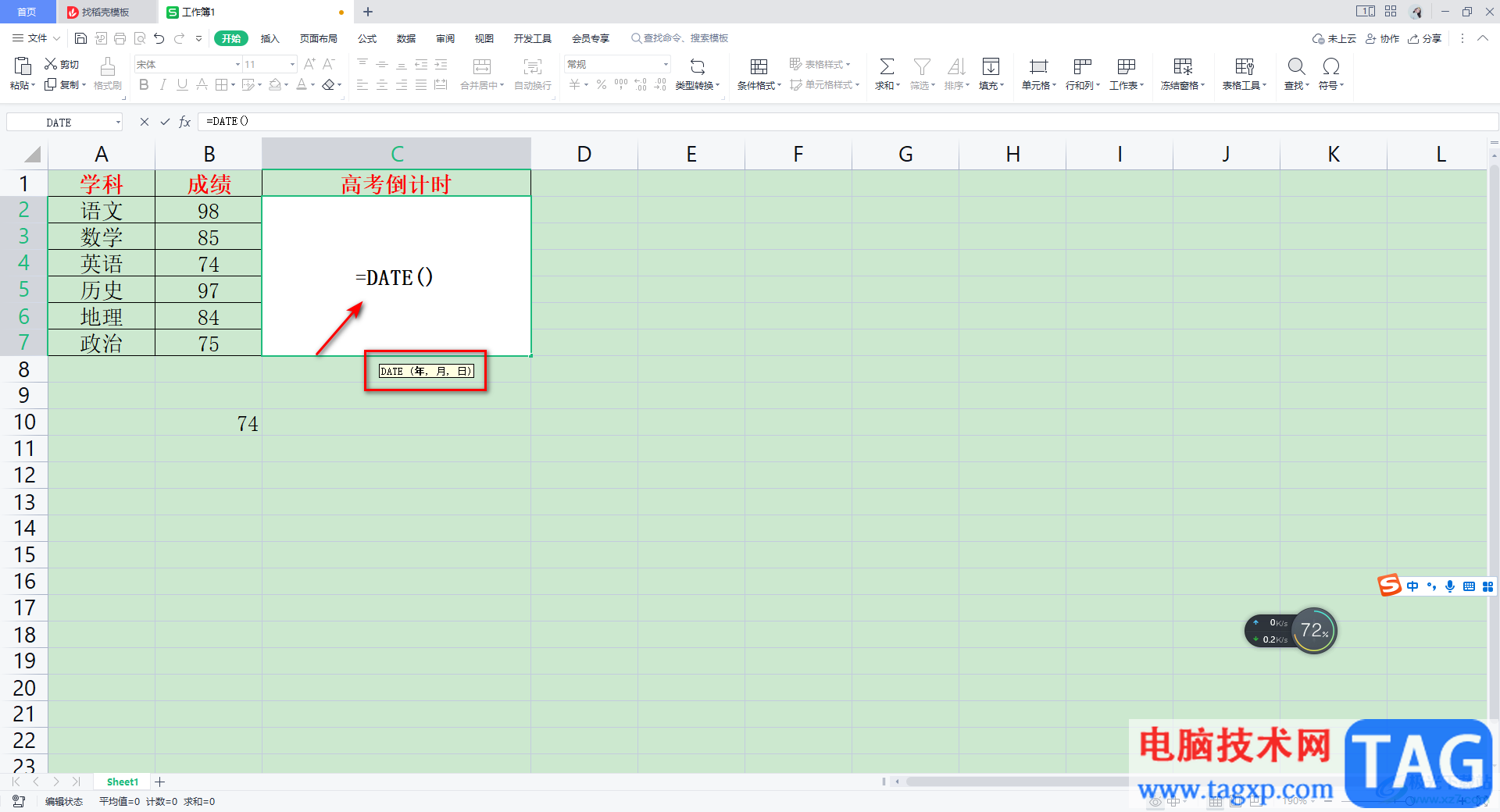The image size is (1500, 812).
Task: Click the Merge and Center icon
Action: coord(482,67)
